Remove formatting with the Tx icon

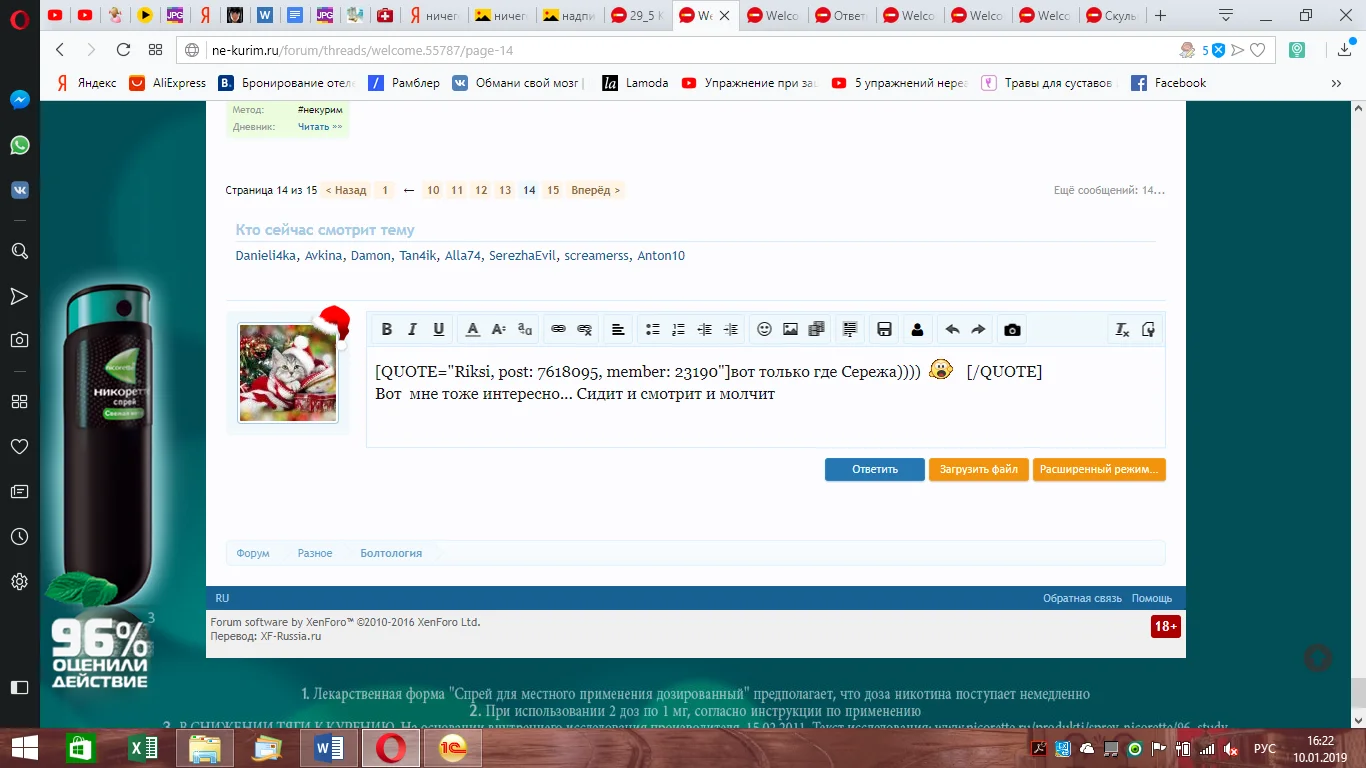coord(1123,330)
